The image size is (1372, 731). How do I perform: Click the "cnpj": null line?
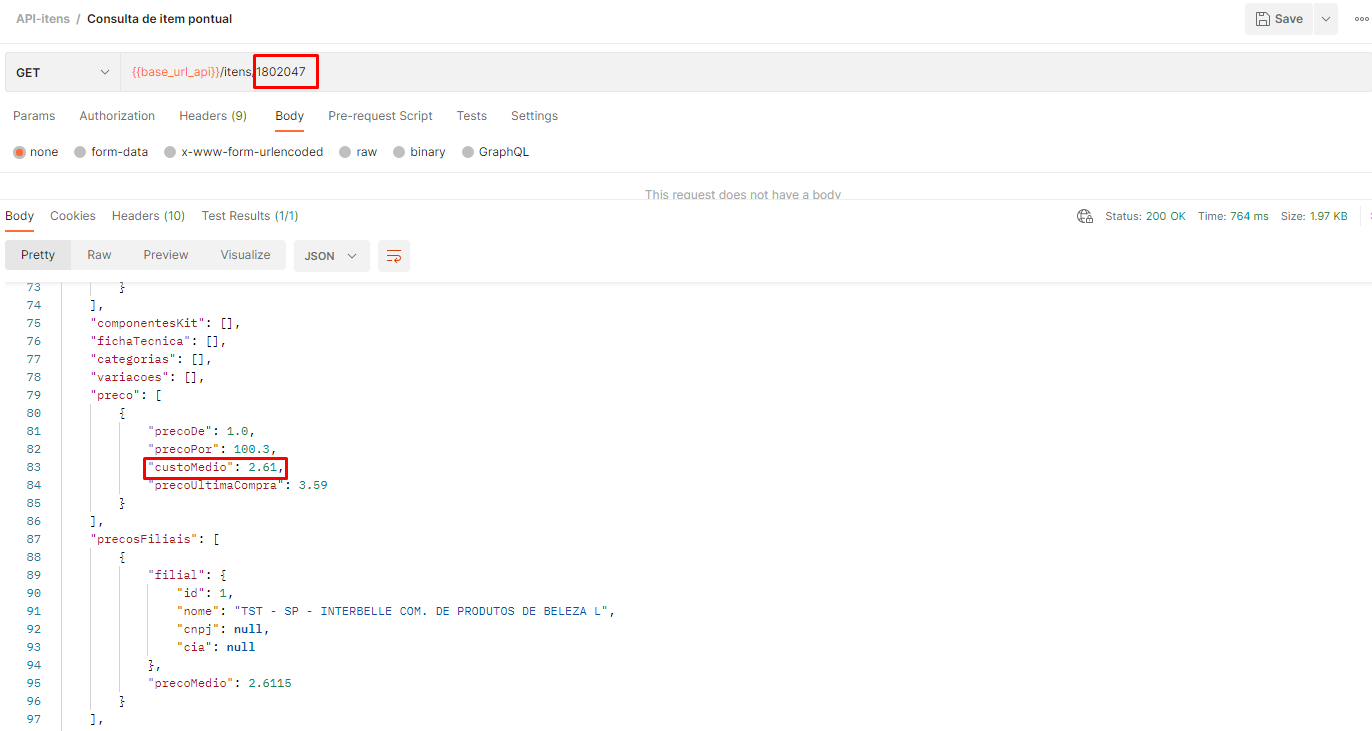point(223,629)
